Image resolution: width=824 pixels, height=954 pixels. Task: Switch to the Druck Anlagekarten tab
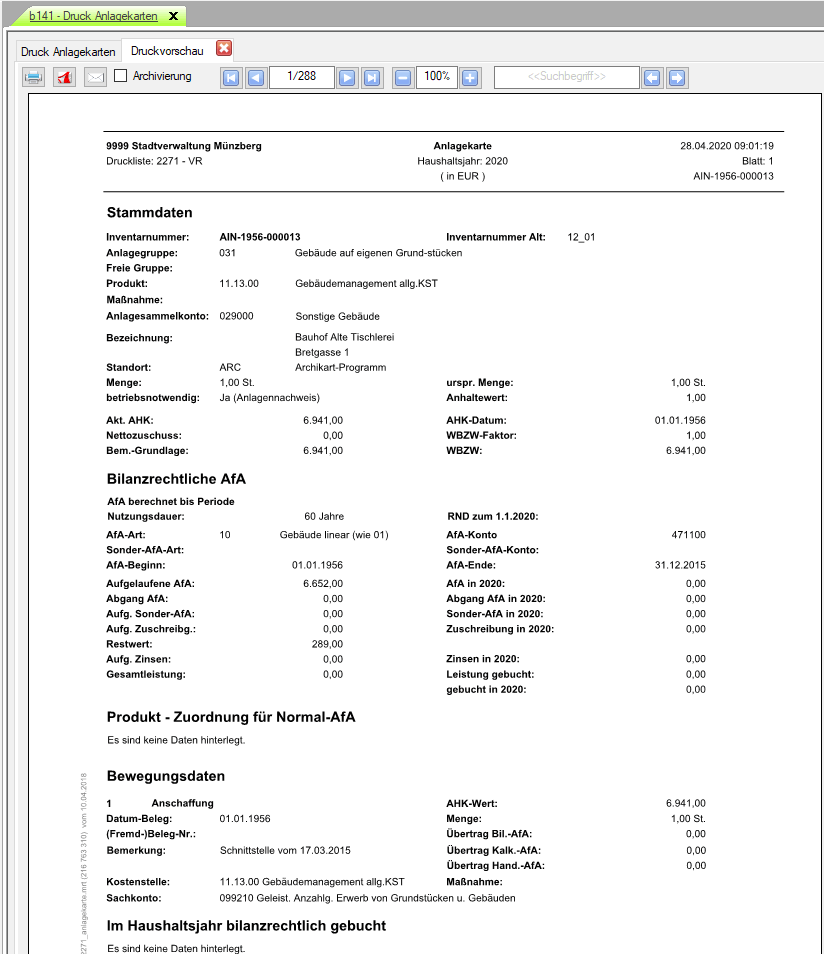pos(68,51)
